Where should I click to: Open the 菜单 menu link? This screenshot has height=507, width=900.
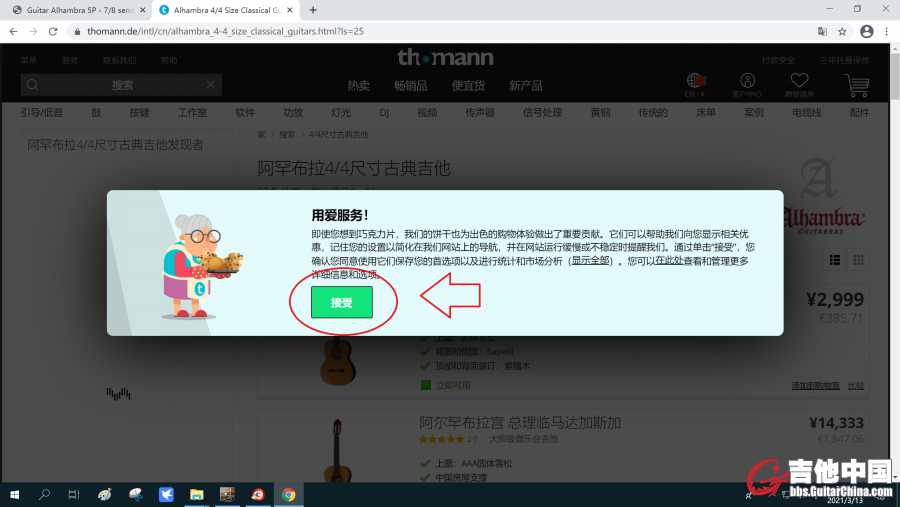[x=29, y=60]
